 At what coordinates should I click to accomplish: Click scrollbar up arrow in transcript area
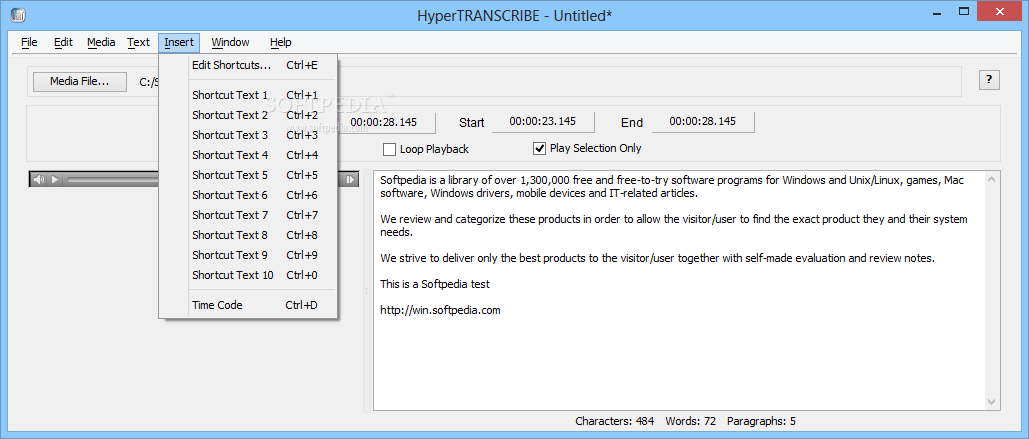pyautogui.click(x=992, y=179)
